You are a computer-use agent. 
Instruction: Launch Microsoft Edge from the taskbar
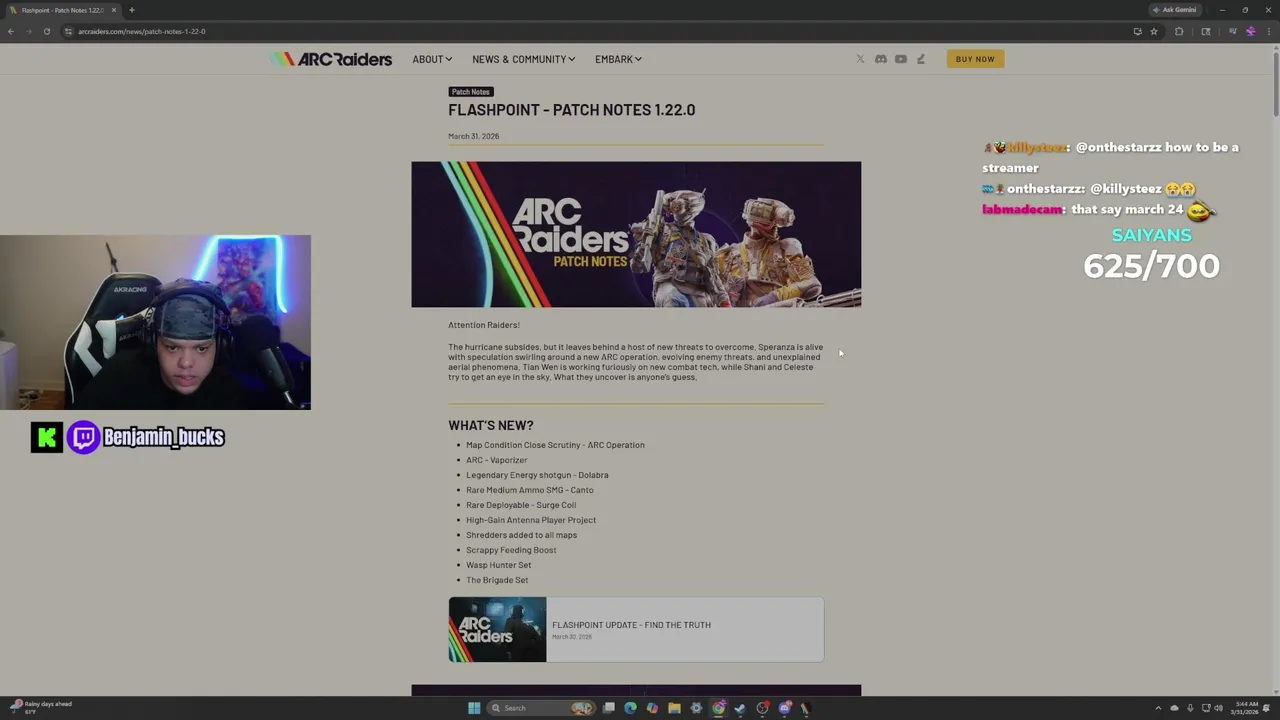[x=630, y=708]
